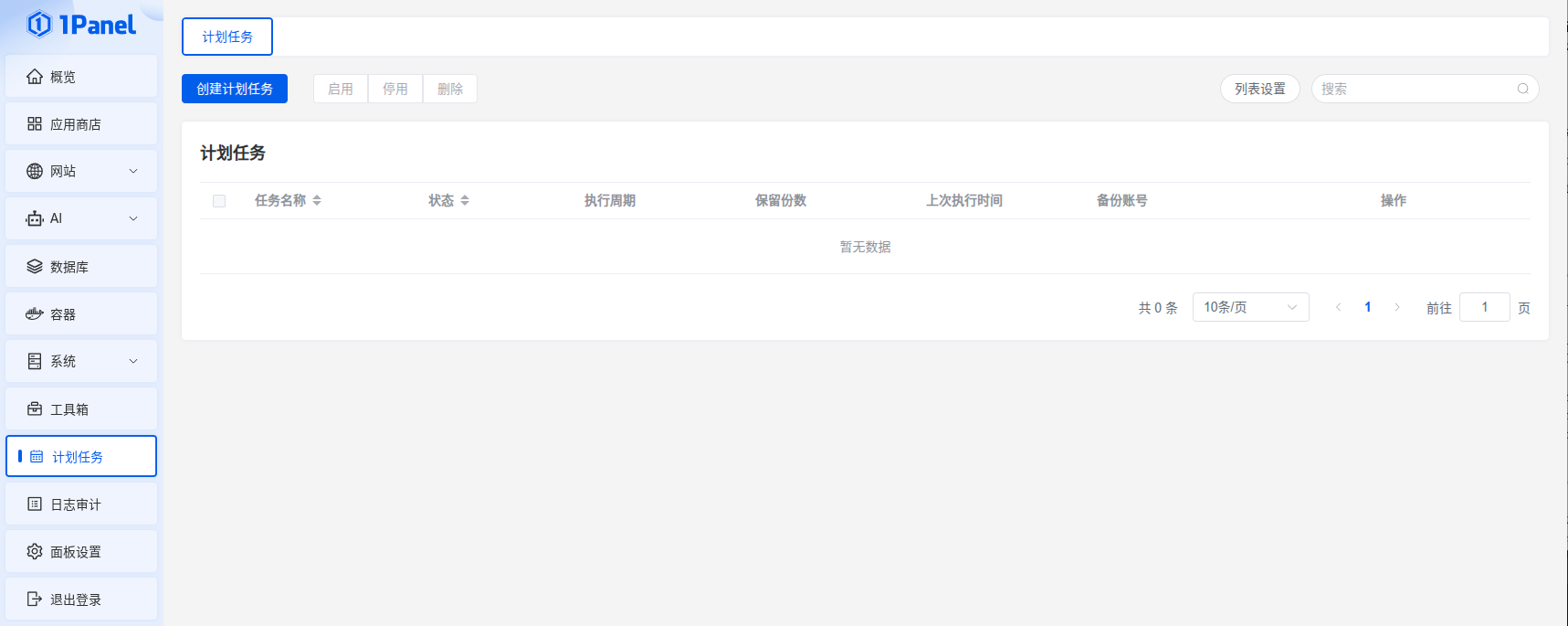Screen dimensions: 1568x626
Task: Click the 创建计划任务 button
Action: [235, 89]
